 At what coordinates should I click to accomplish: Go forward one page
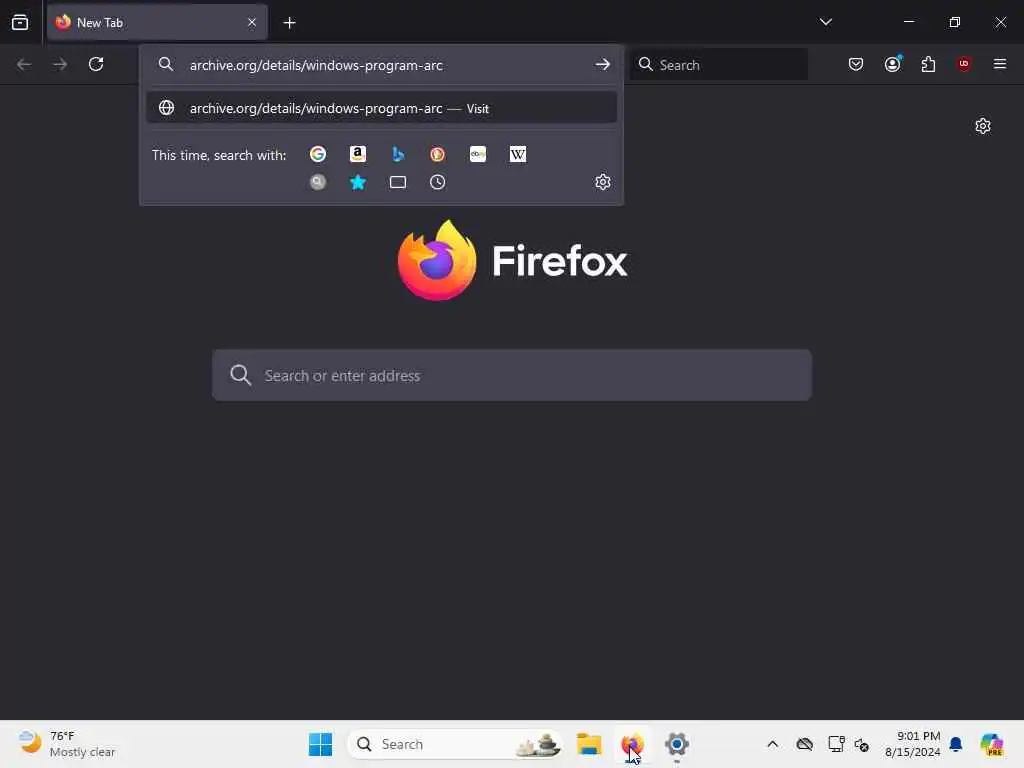(x=60, y=64)
